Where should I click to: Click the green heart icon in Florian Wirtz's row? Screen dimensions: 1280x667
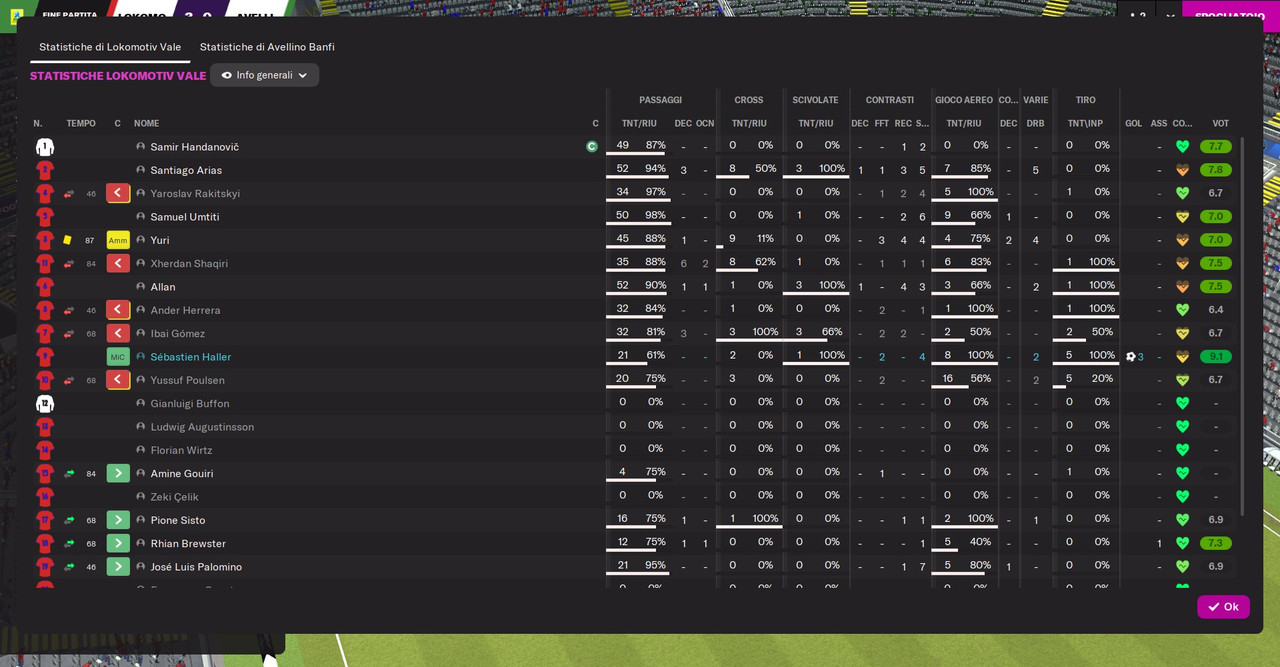click(1182, 450)
